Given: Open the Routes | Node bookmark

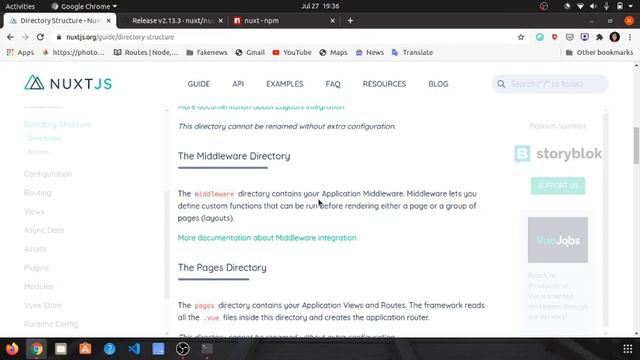Looking at the screenshot, I should (x=146, y=52).
